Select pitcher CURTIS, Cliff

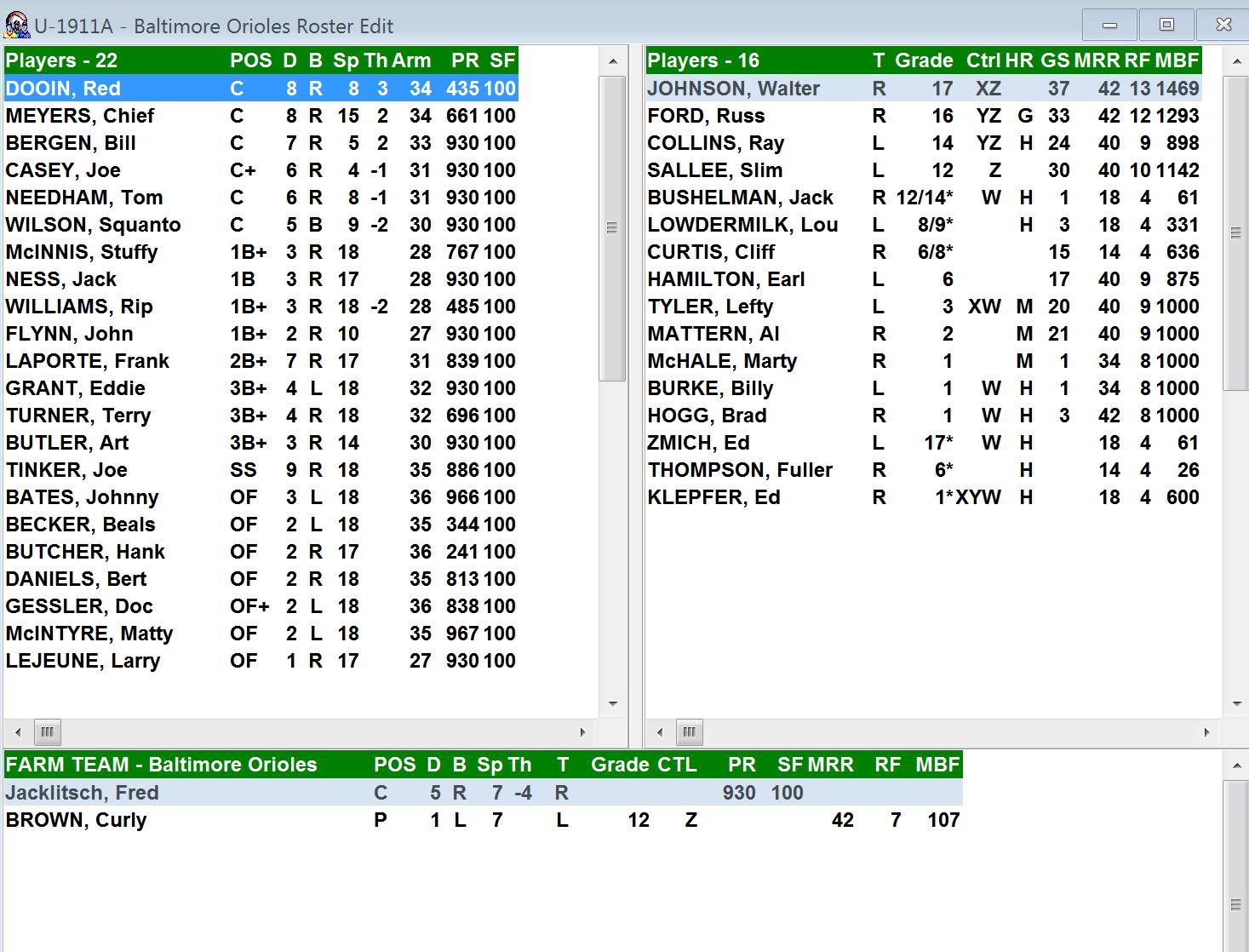click(x=924, y=252)
